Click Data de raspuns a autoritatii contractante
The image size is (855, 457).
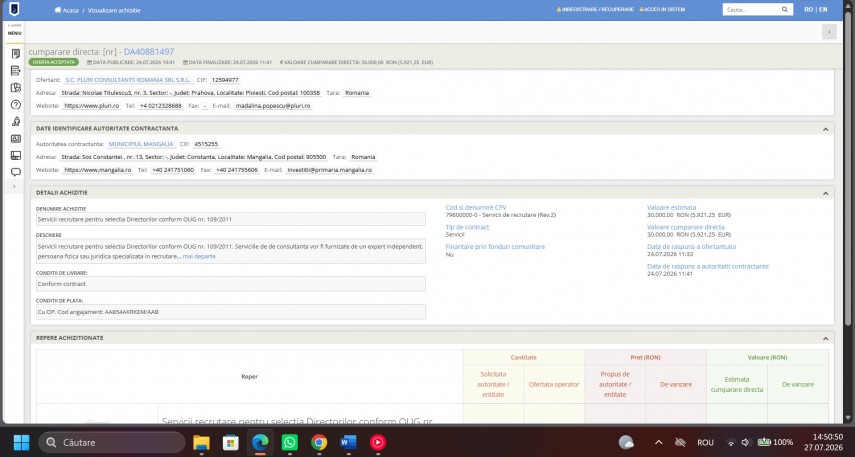click(708, 267)
